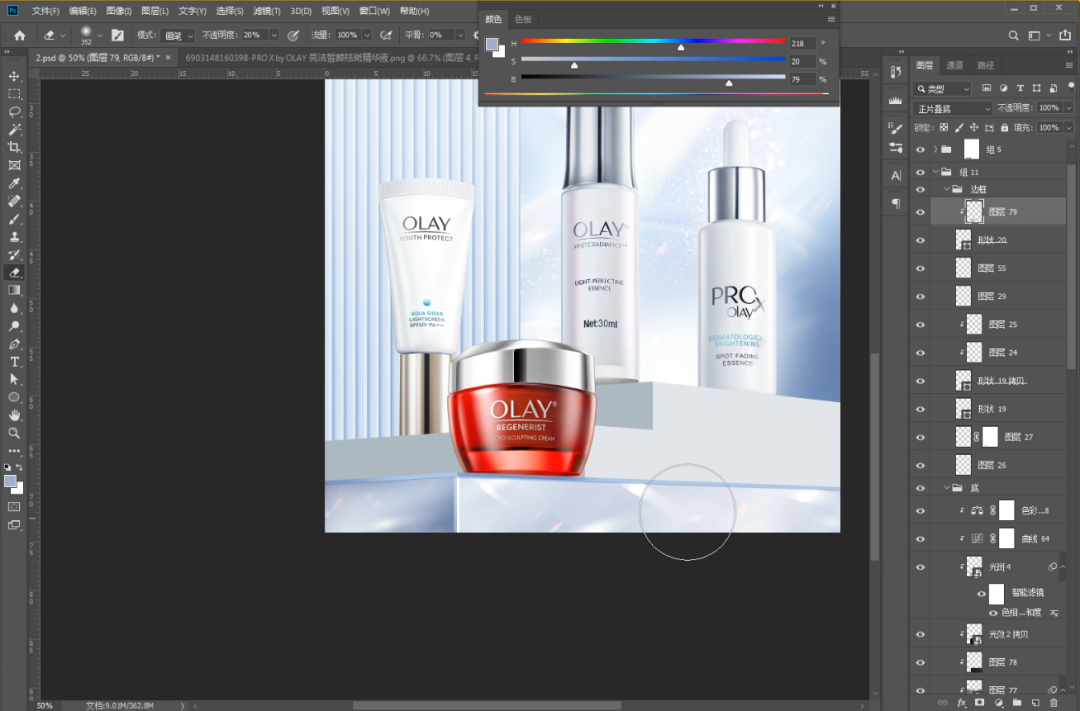
Task: Click the saturation S slider track
Action: pos(653,61)
